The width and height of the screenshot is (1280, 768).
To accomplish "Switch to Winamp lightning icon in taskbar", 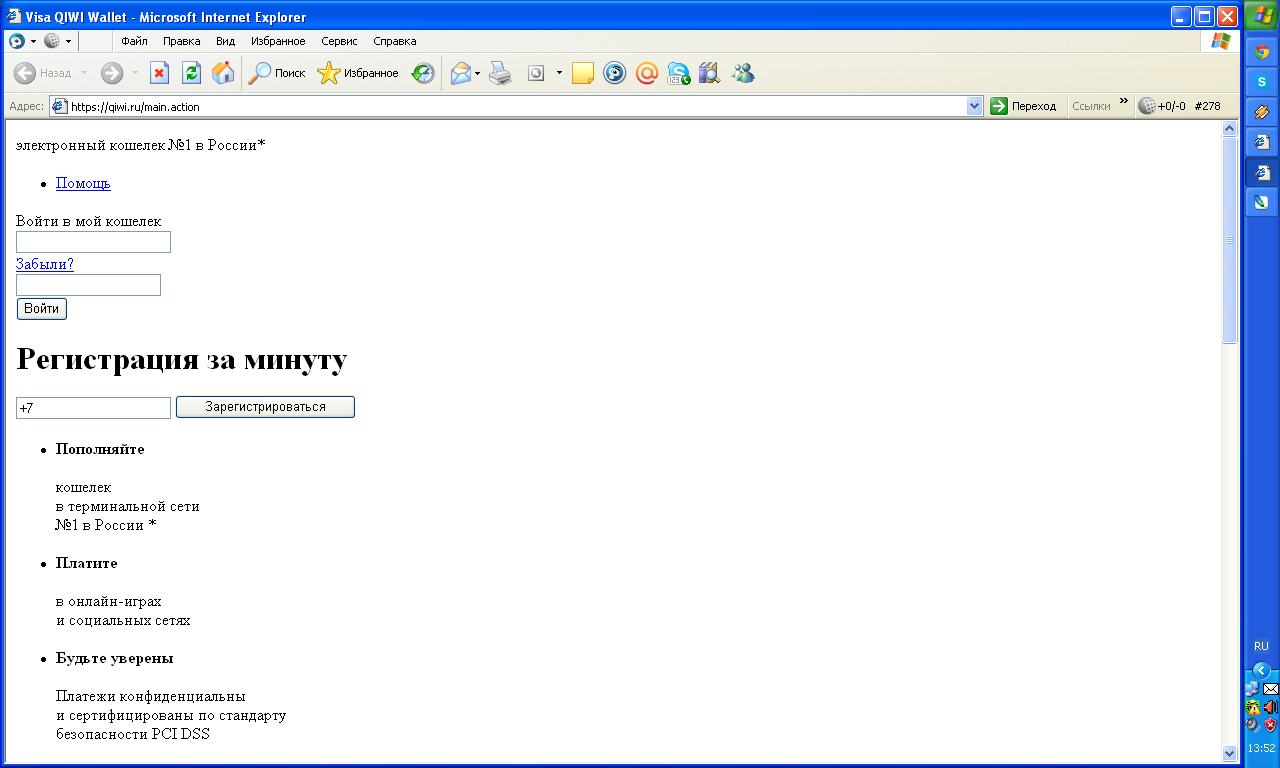I will (x=1262, y=112).
